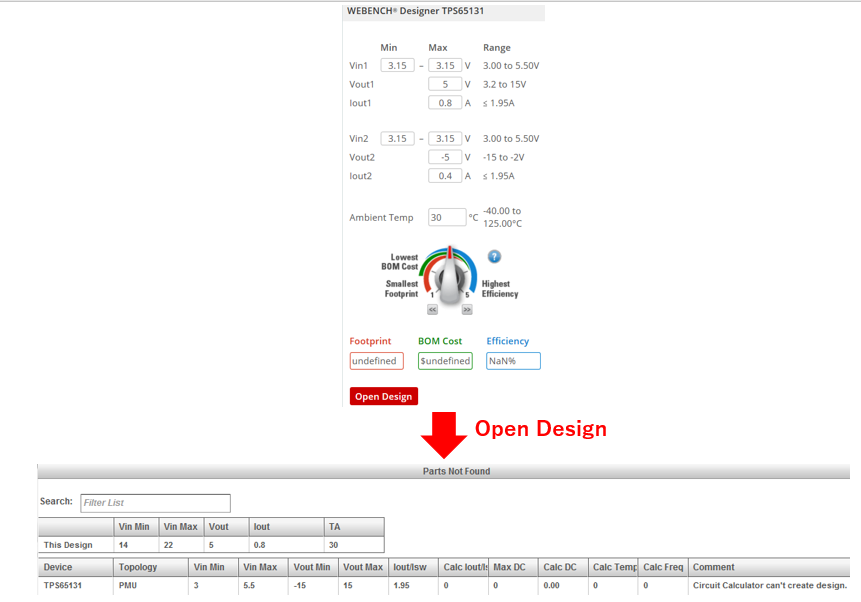The height and width of the screenshot is (602, 861).
Task: Click the Ambient Temp input field
Action: click(447, 218)
